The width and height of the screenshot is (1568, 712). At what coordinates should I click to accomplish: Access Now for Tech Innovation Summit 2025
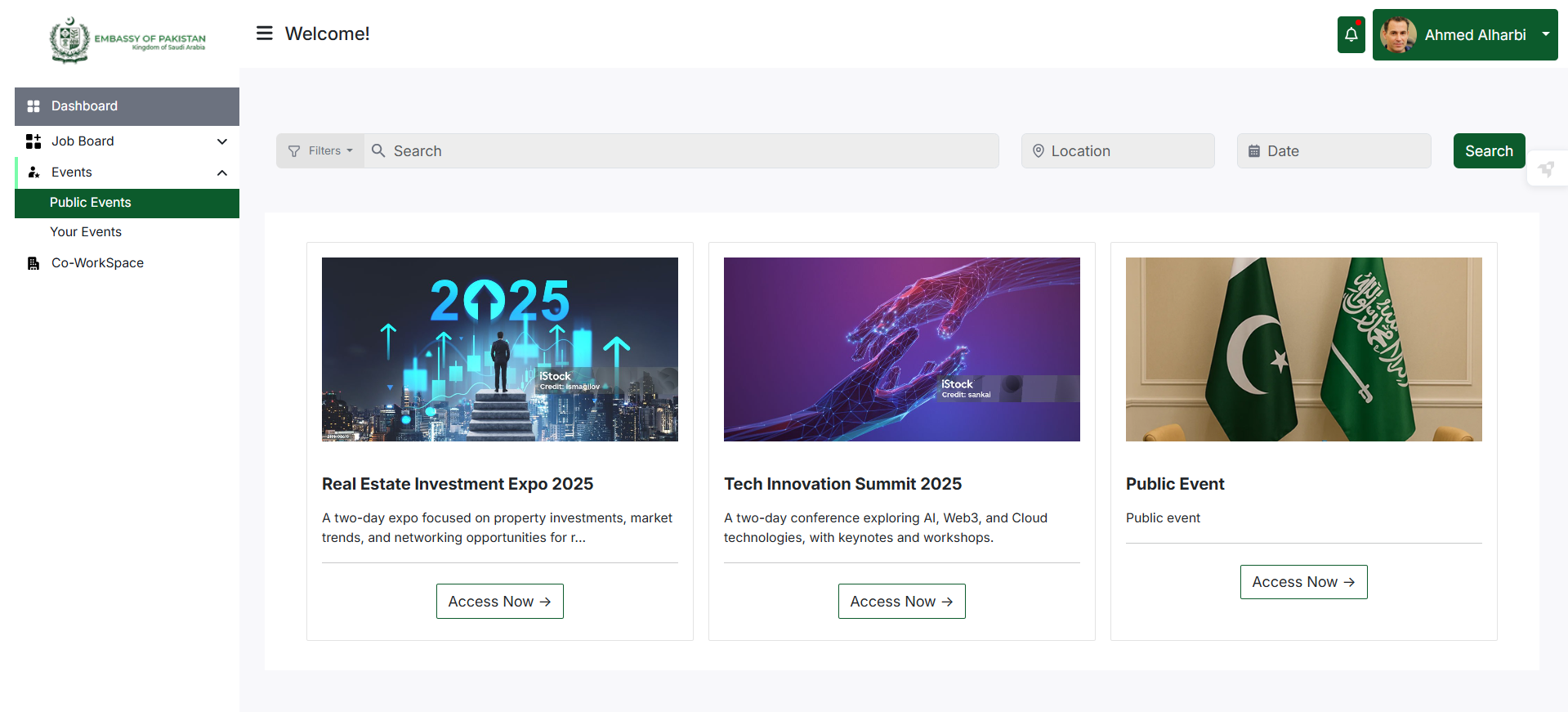901,602
